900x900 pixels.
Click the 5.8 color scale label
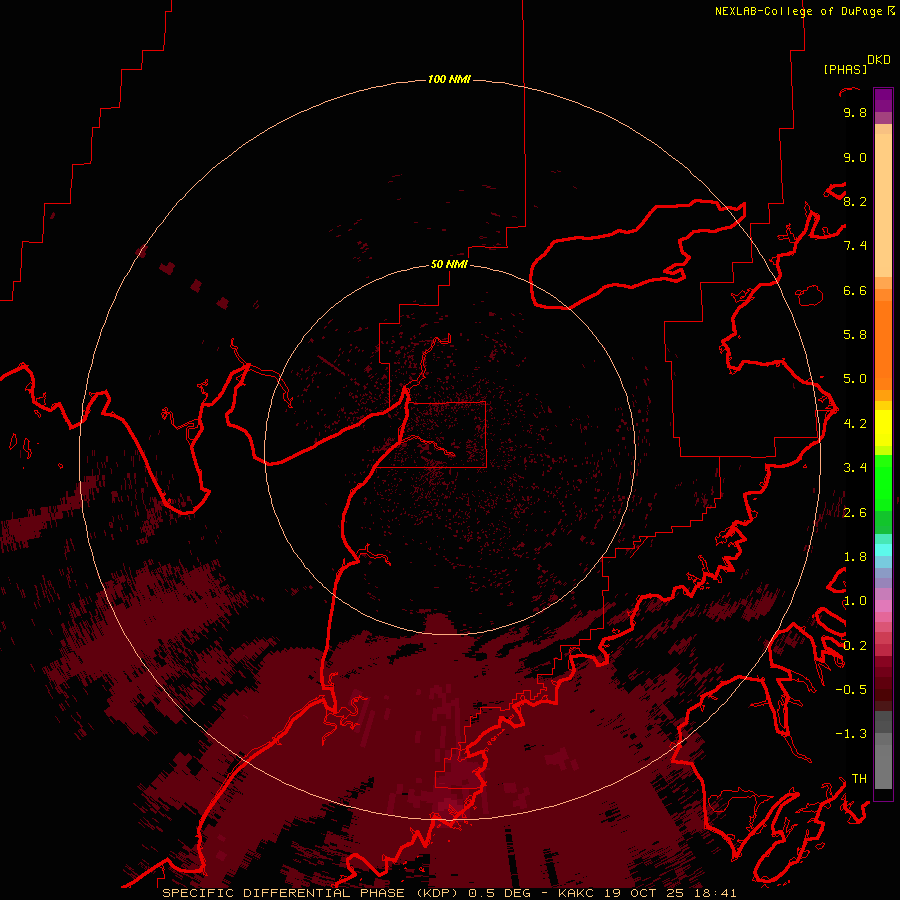(x=855, y=335)
